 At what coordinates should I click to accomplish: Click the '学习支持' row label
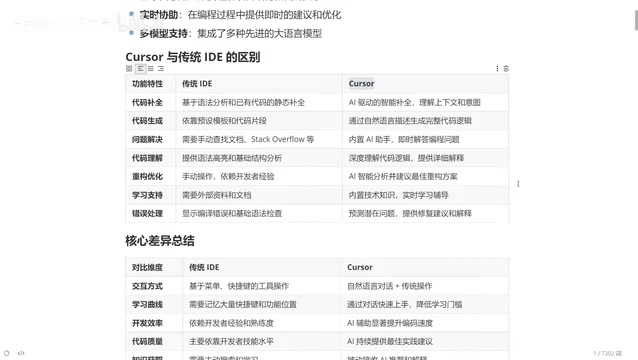pos(147,195)
